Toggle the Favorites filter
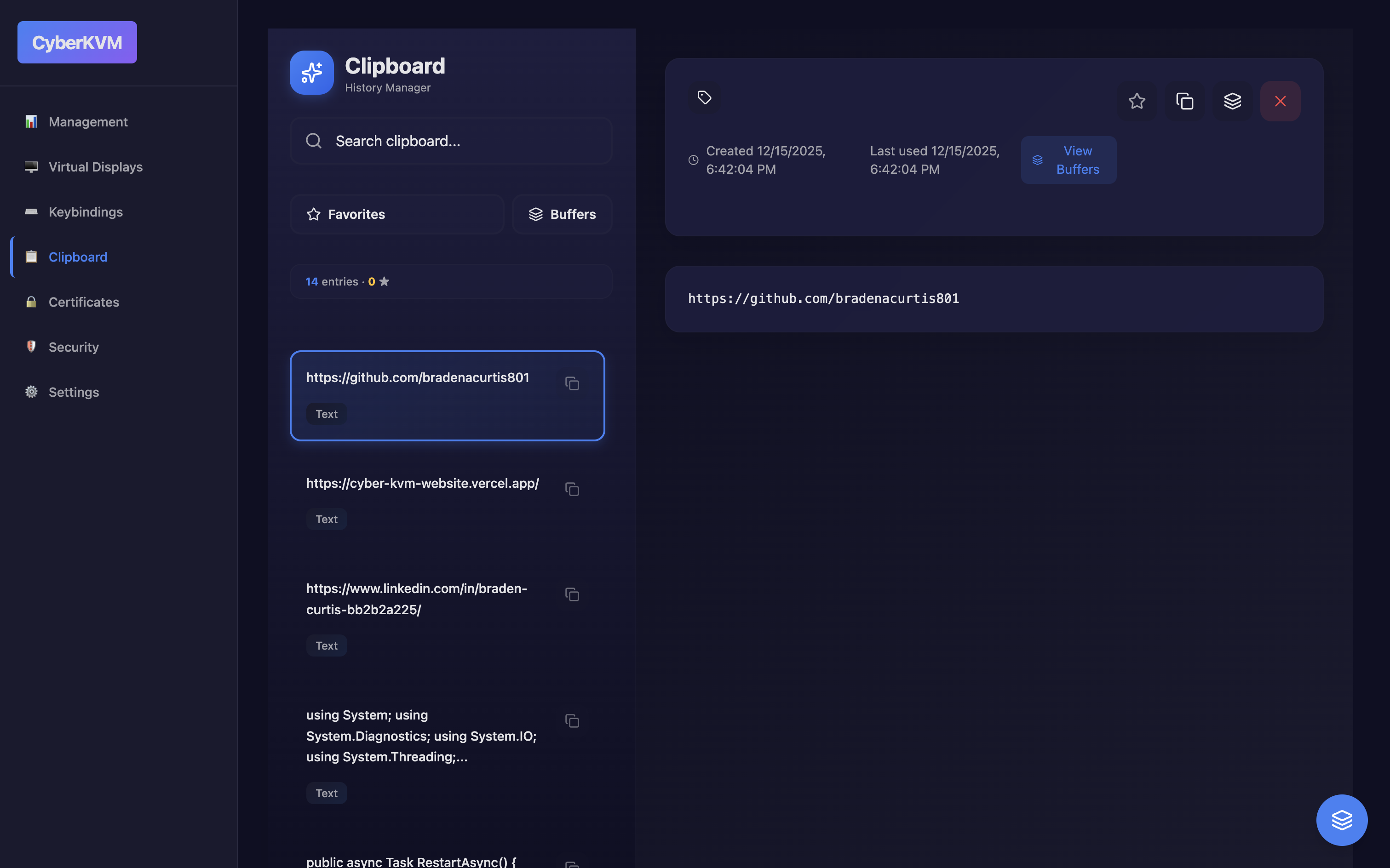The height and width of the screenshot is (868, 1390). click(x=397, y=214)
